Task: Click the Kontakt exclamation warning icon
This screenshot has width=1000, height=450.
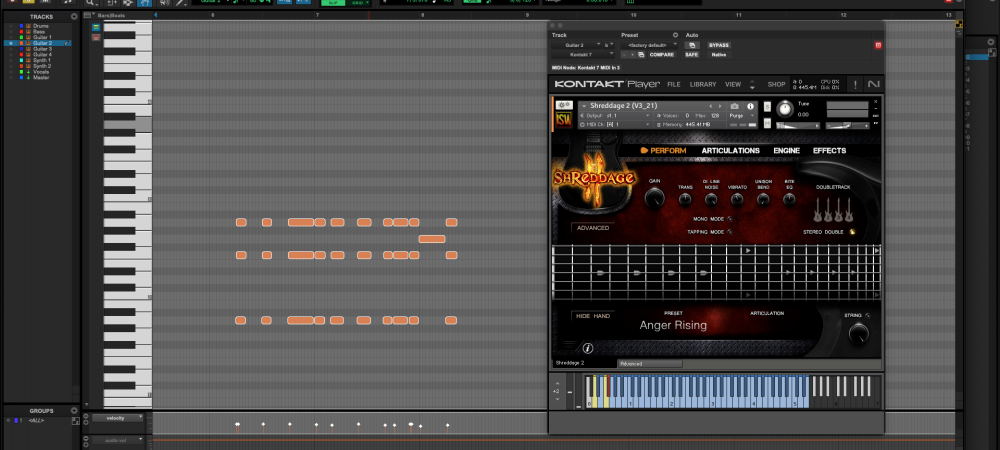Action: [x=855, y=84]
